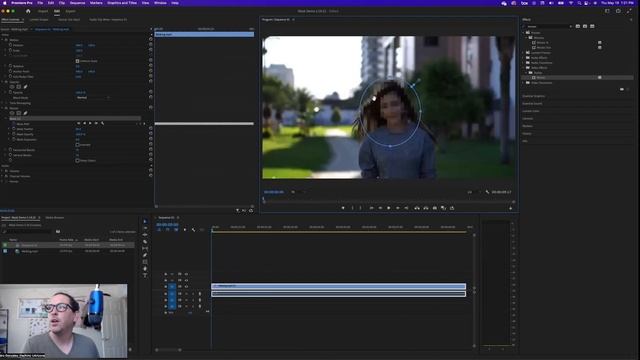Switch to the Audio Clip Mixer tab
This screenshot has height=360, width=640.
pos(108,20)
